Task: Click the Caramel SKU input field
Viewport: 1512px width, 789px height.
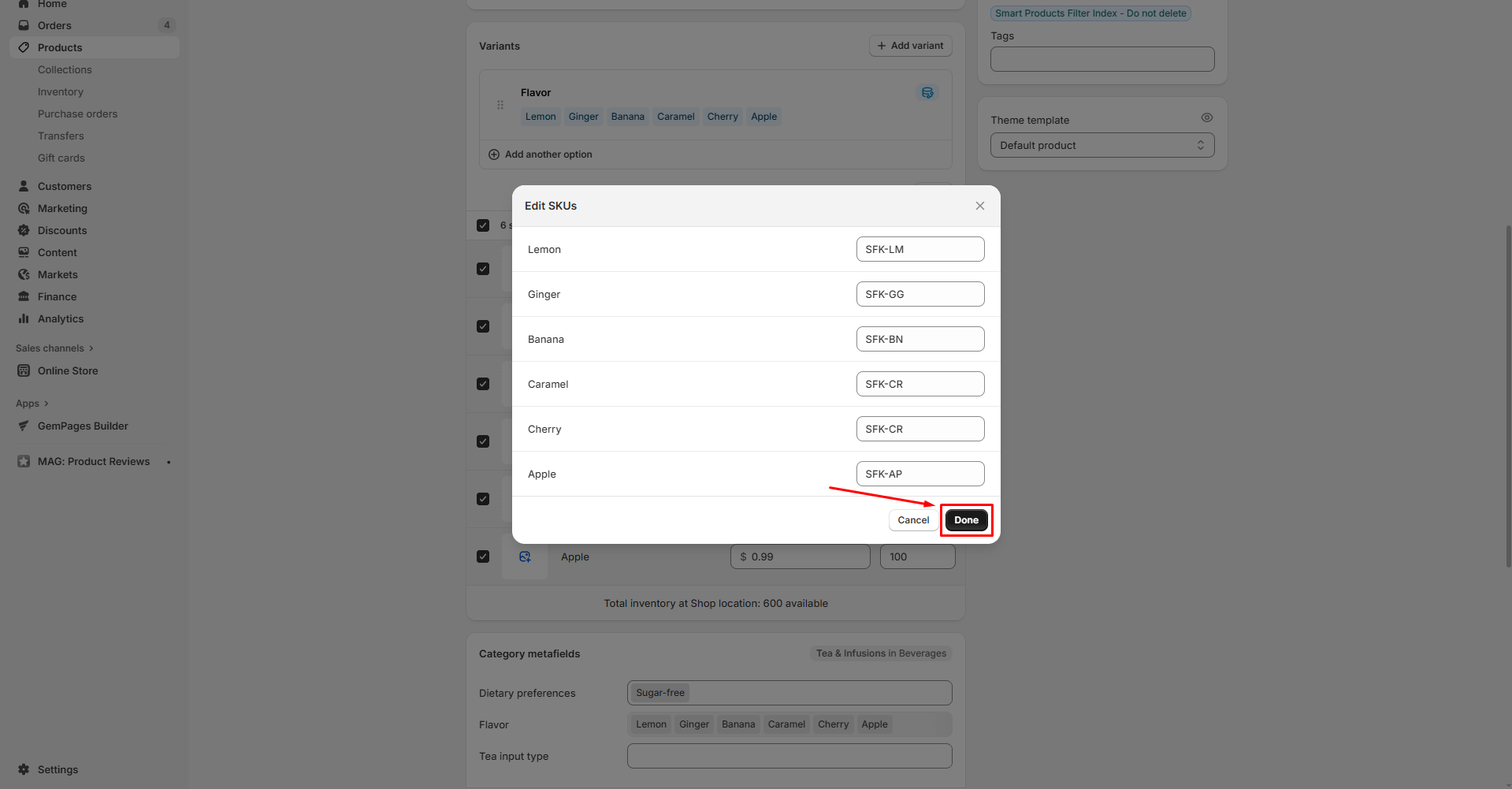Action: click(920, 384)
